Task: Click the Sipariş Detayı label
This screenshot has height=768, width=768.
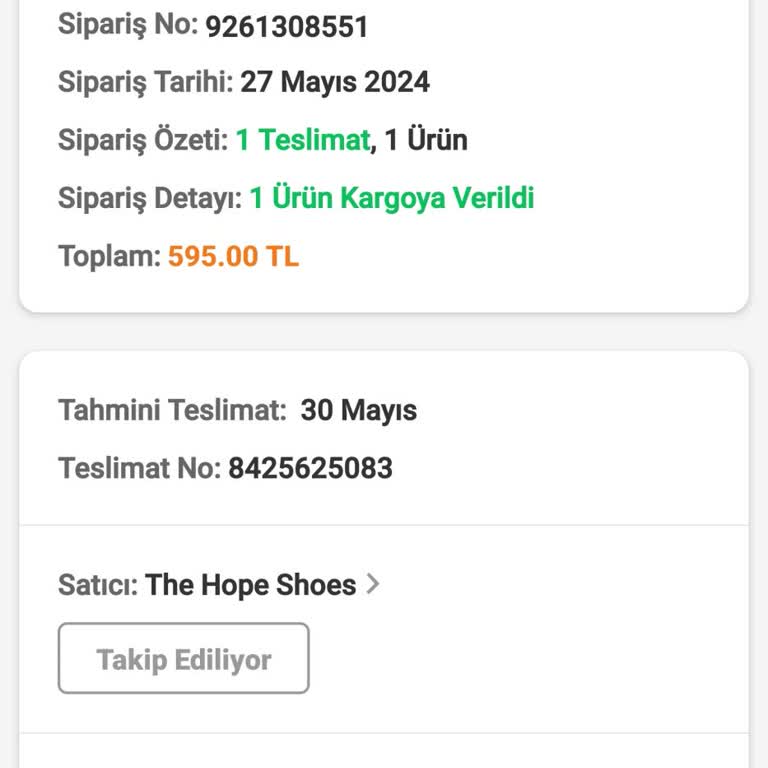Action: tap(149, 198)
